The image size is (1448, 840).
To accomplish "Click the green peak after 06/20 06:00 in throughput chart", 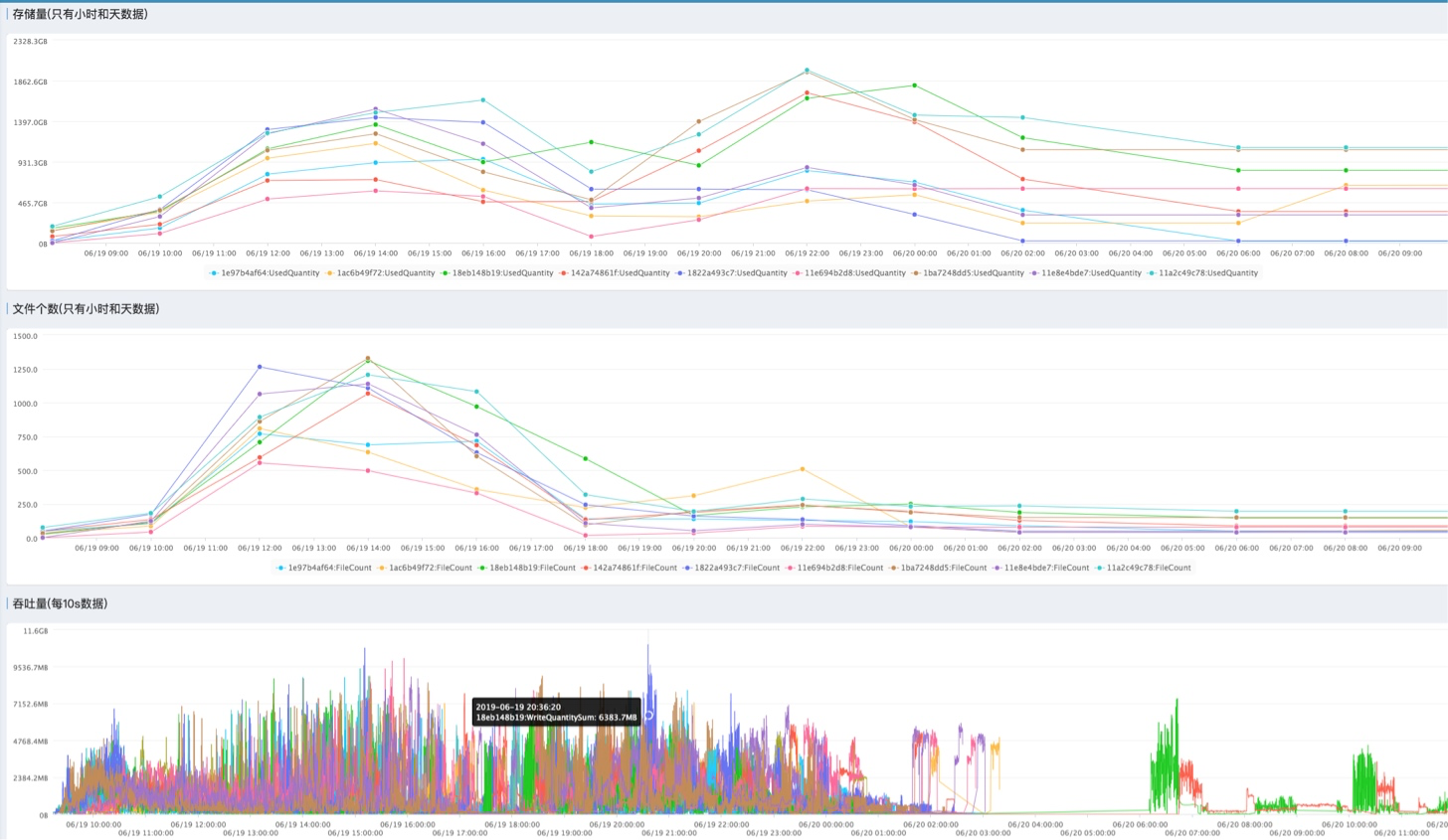I will click(x=1176, y=700).
